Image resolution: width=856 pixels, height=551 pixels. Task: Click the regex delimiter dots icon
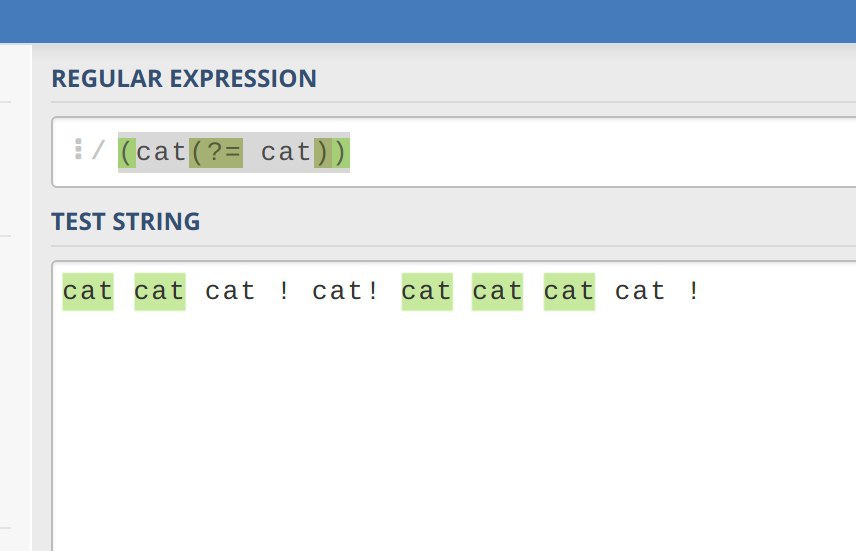click(78, 151)
